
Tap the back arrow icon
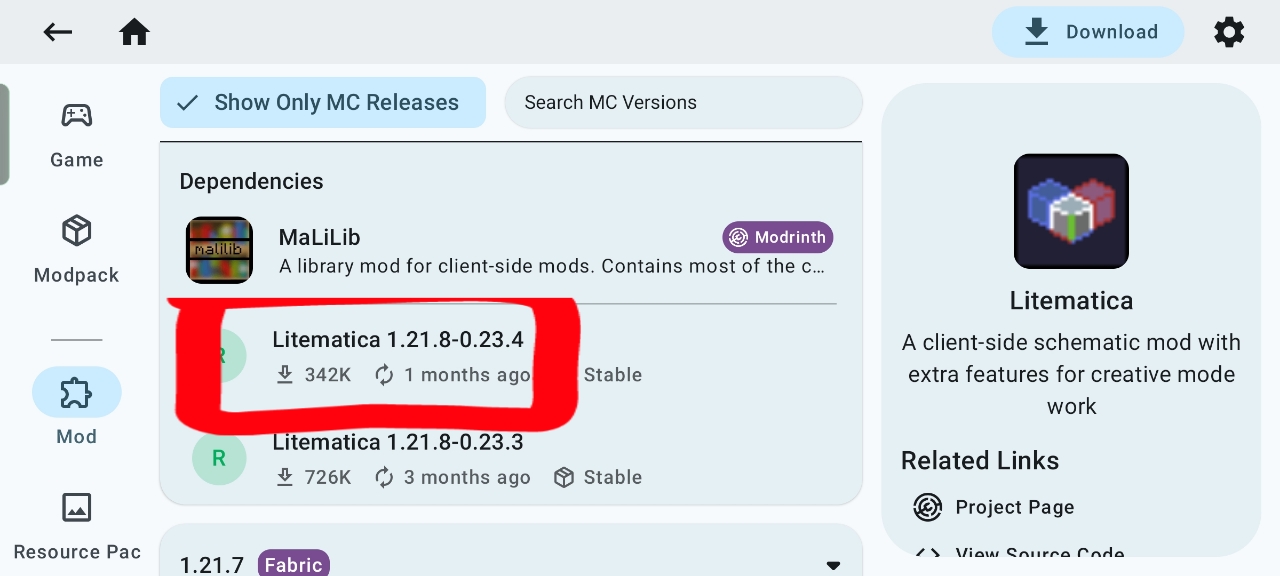tap(57, 32)
